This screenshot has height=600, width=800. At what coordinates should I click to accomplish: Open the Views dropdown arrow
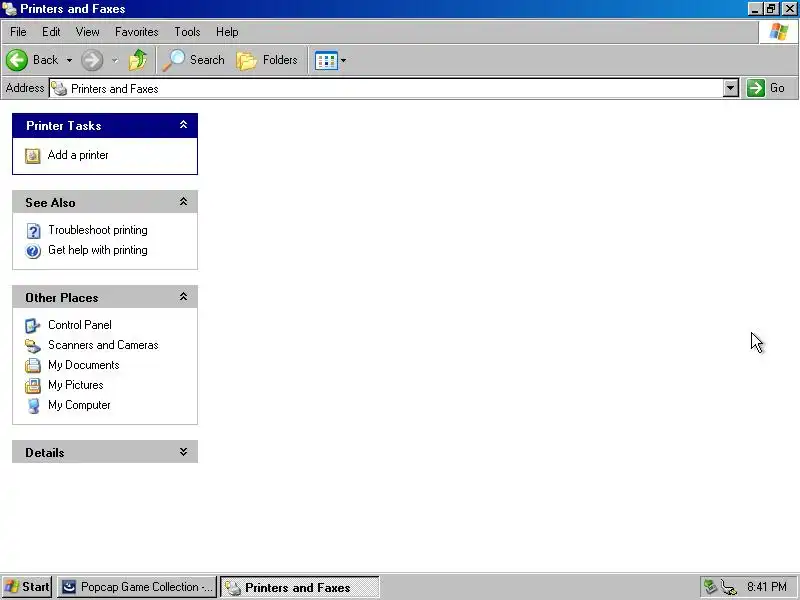point(343,60)
